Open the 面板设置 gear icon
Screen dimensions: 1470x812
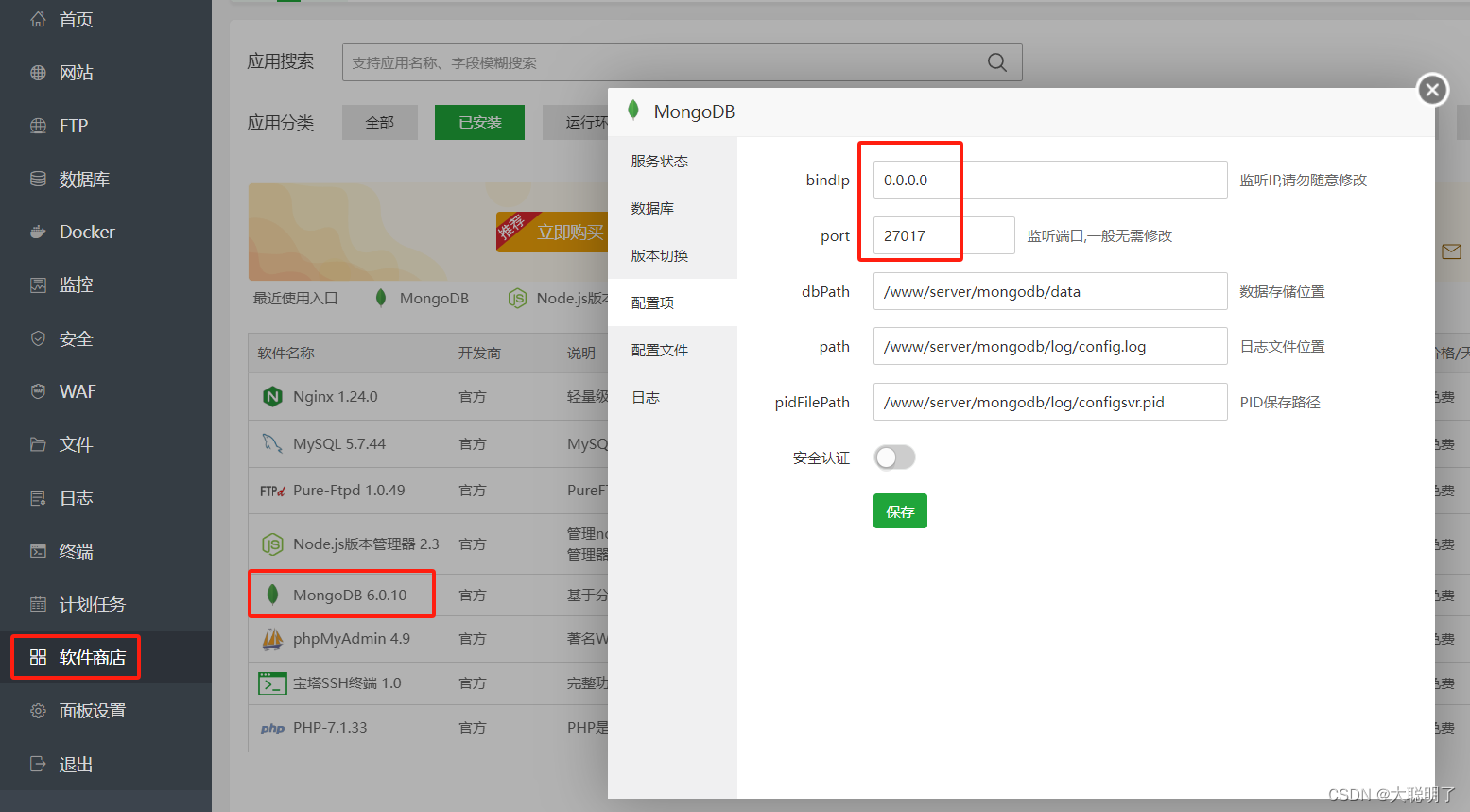click(38, 710)
